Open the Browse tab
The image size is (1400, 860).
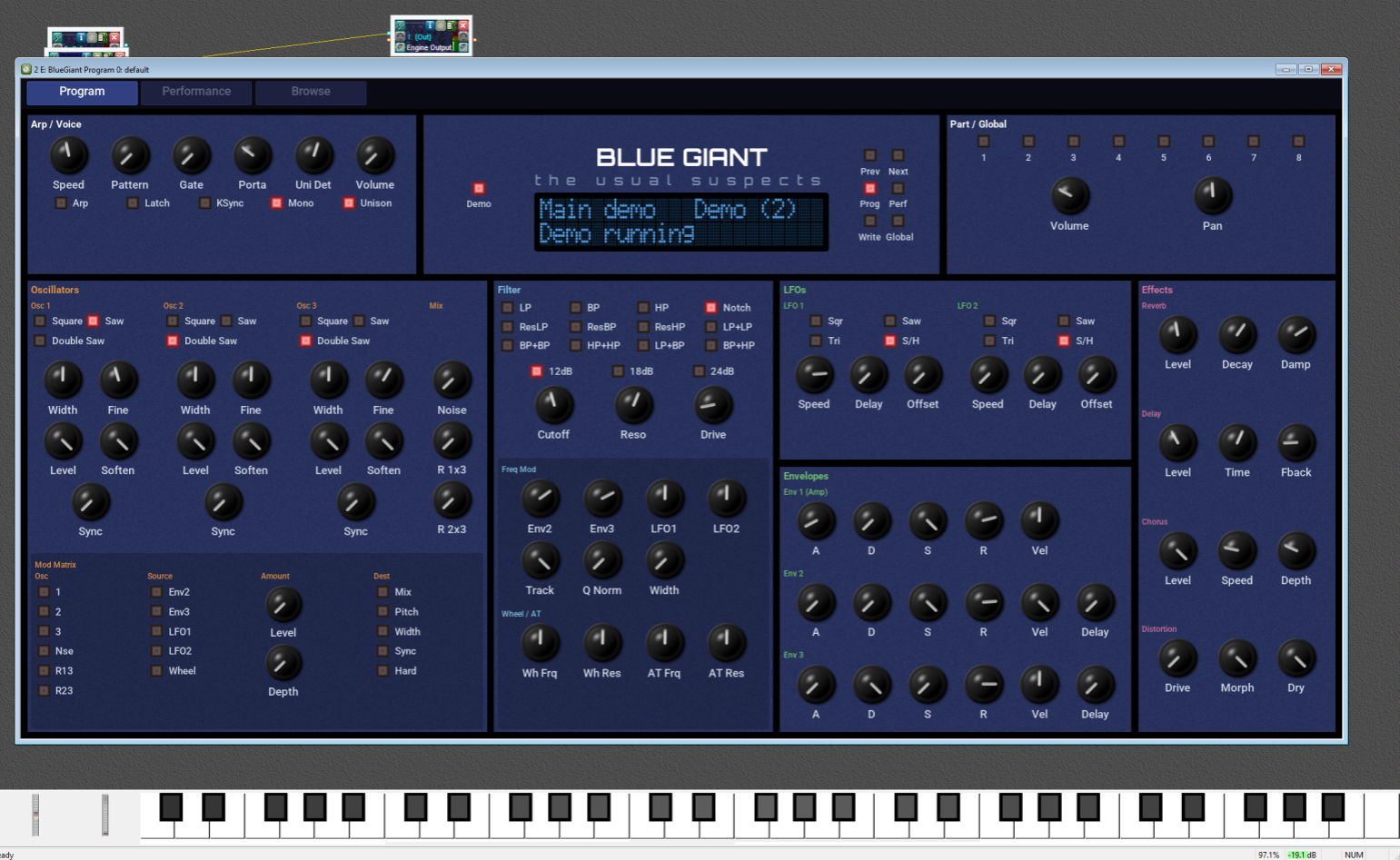click(x=311, y=92)
